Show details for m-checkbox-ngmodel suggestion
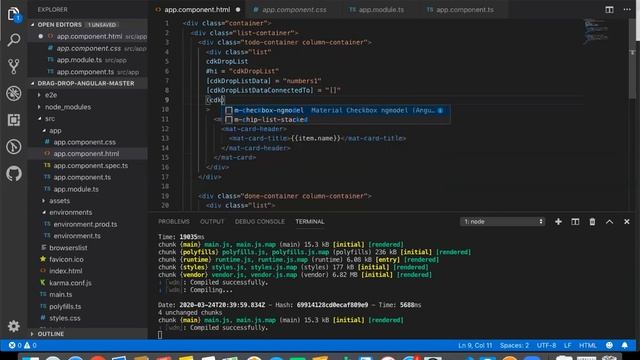 (441, 110)
